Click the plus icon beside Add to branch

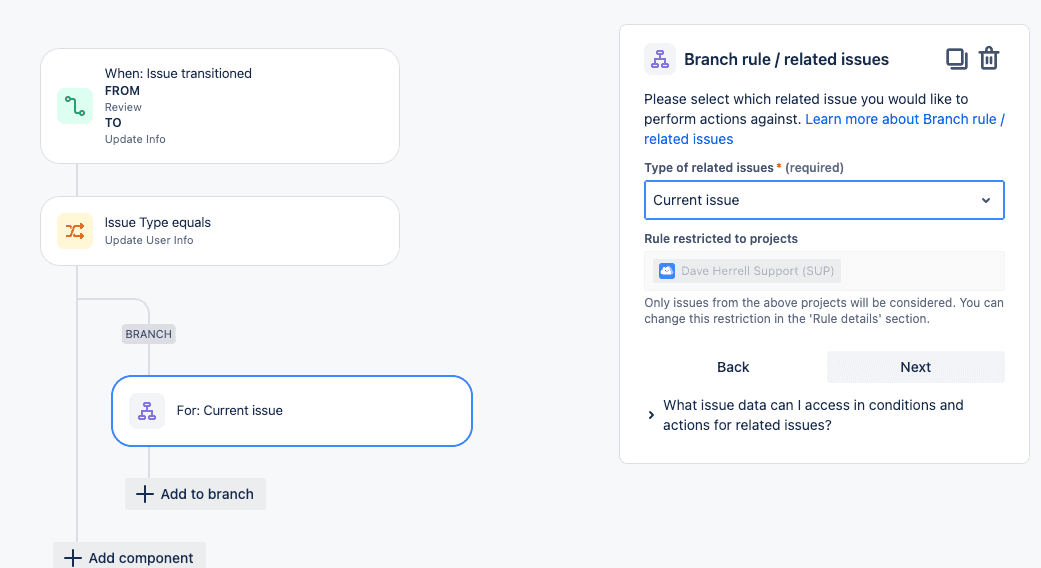click(144, 494)
